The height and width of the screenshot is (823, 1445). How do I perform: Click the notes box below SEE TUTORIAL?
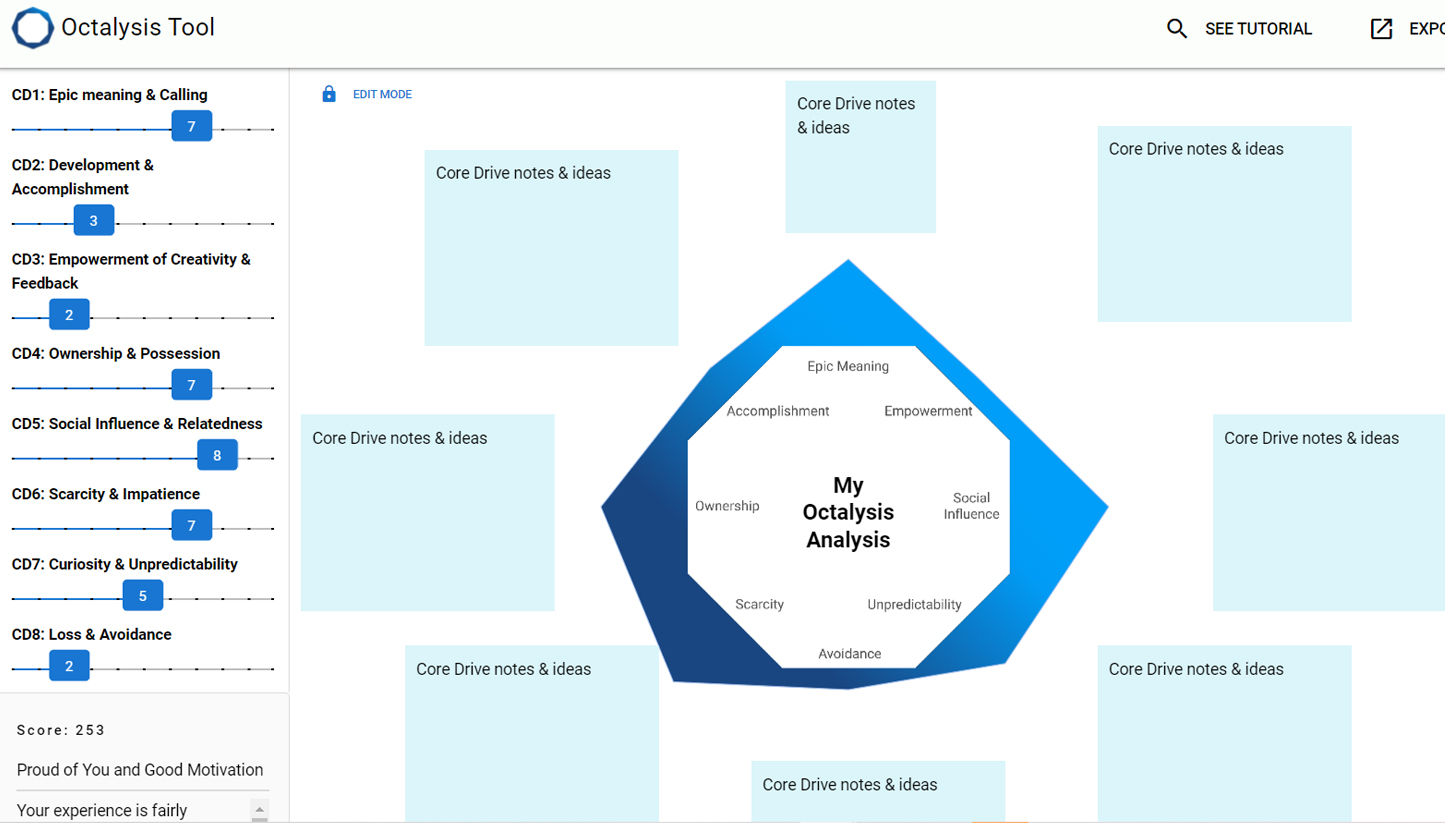coord(1224,224)
